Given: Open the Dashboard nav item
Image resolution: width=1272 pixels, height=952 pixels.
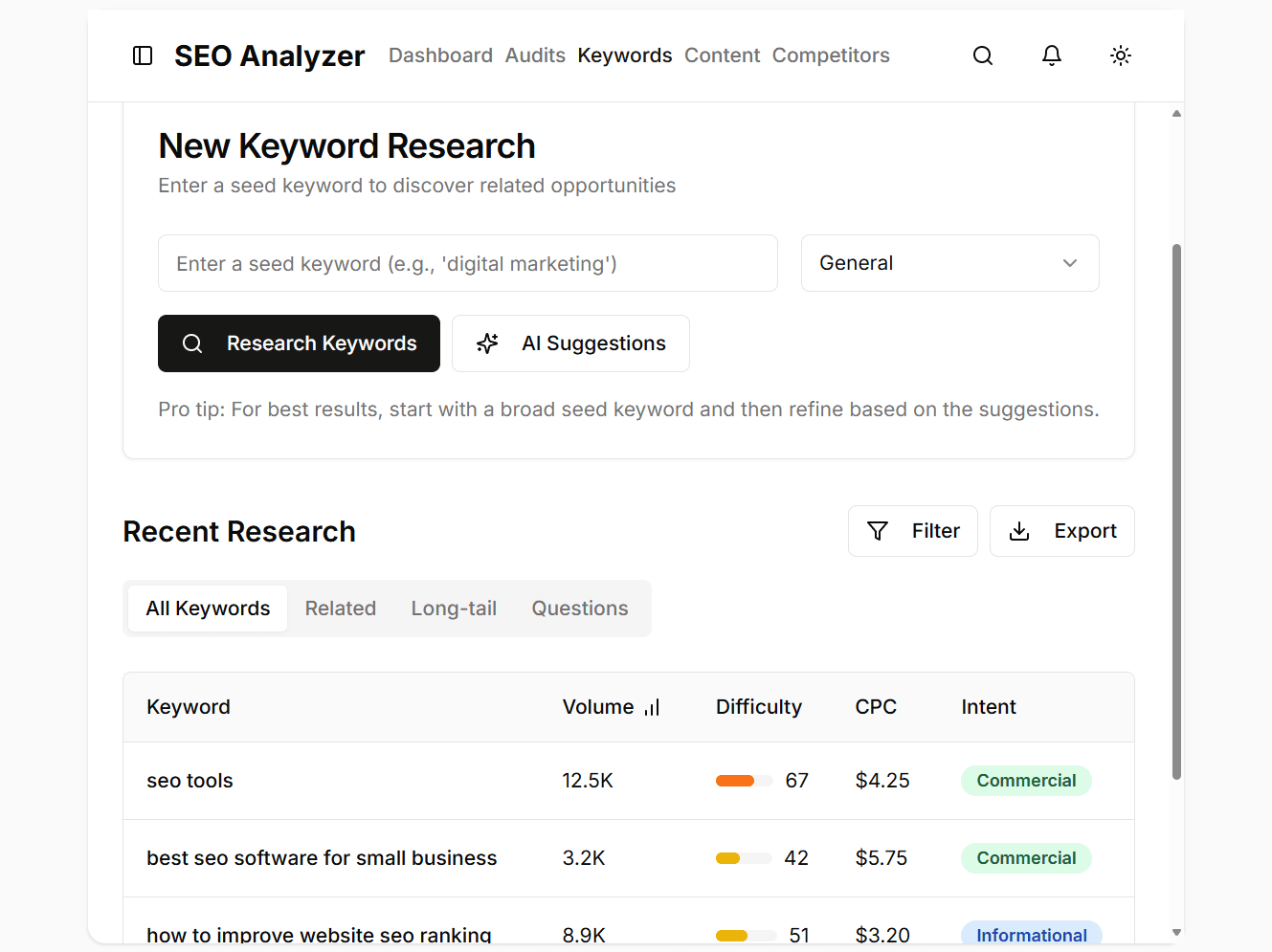Looking at the screenshot, I should click(440, 55).
